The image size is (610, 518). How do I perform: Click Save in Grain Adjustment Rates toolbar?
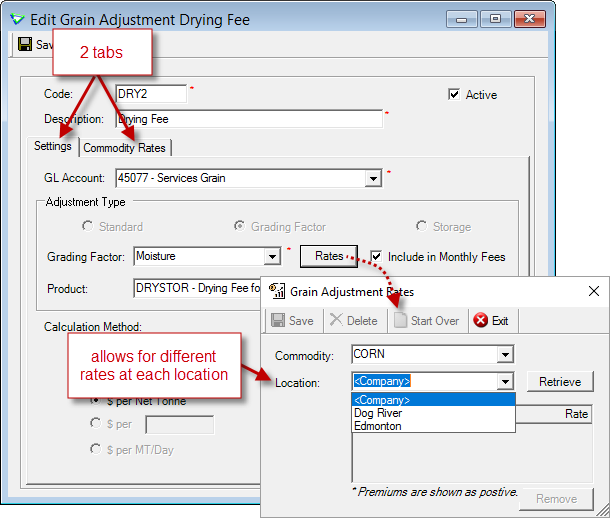[x=293, y=321]
